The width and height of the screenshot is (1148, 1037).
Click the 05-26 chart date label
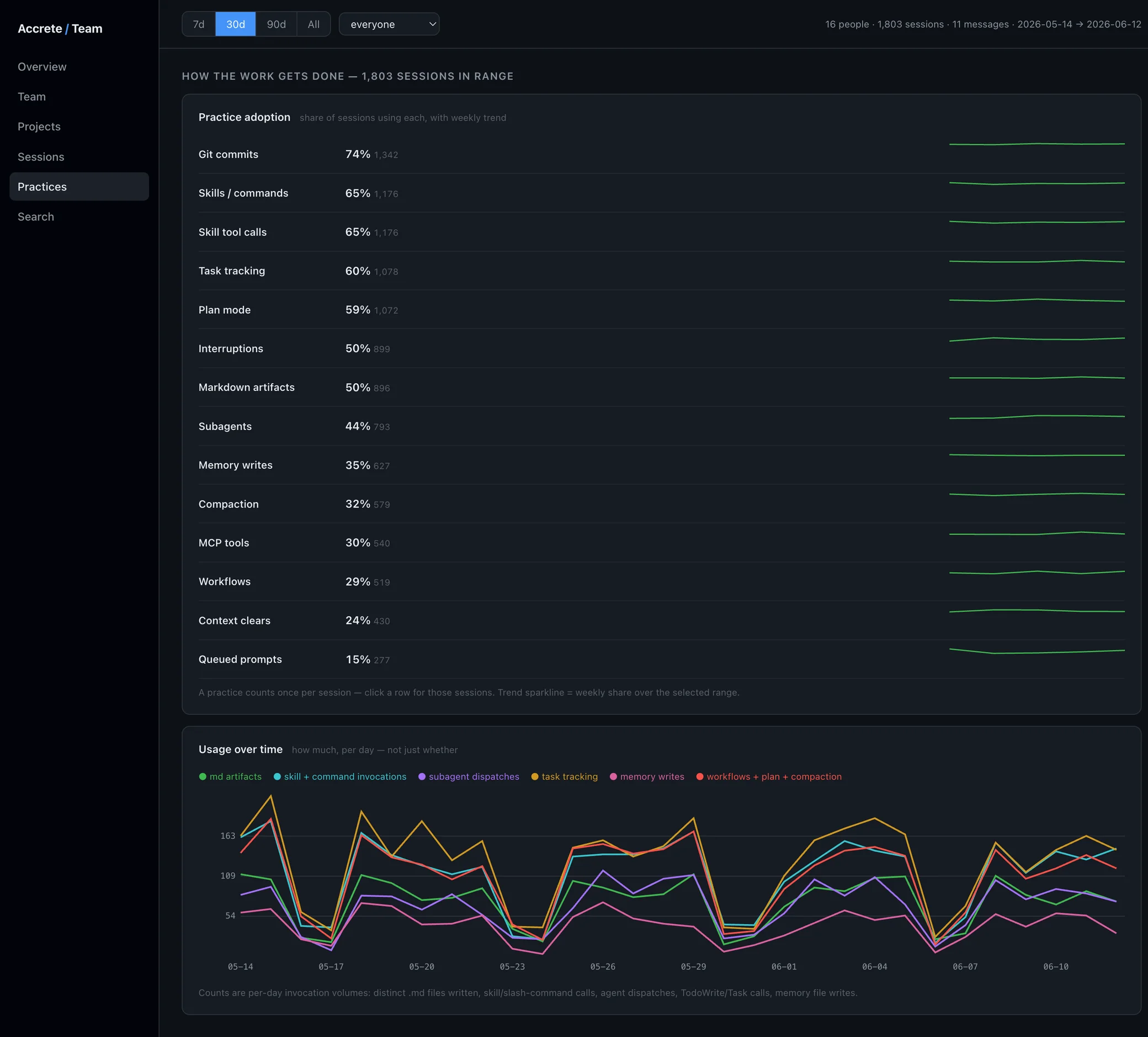603,967
